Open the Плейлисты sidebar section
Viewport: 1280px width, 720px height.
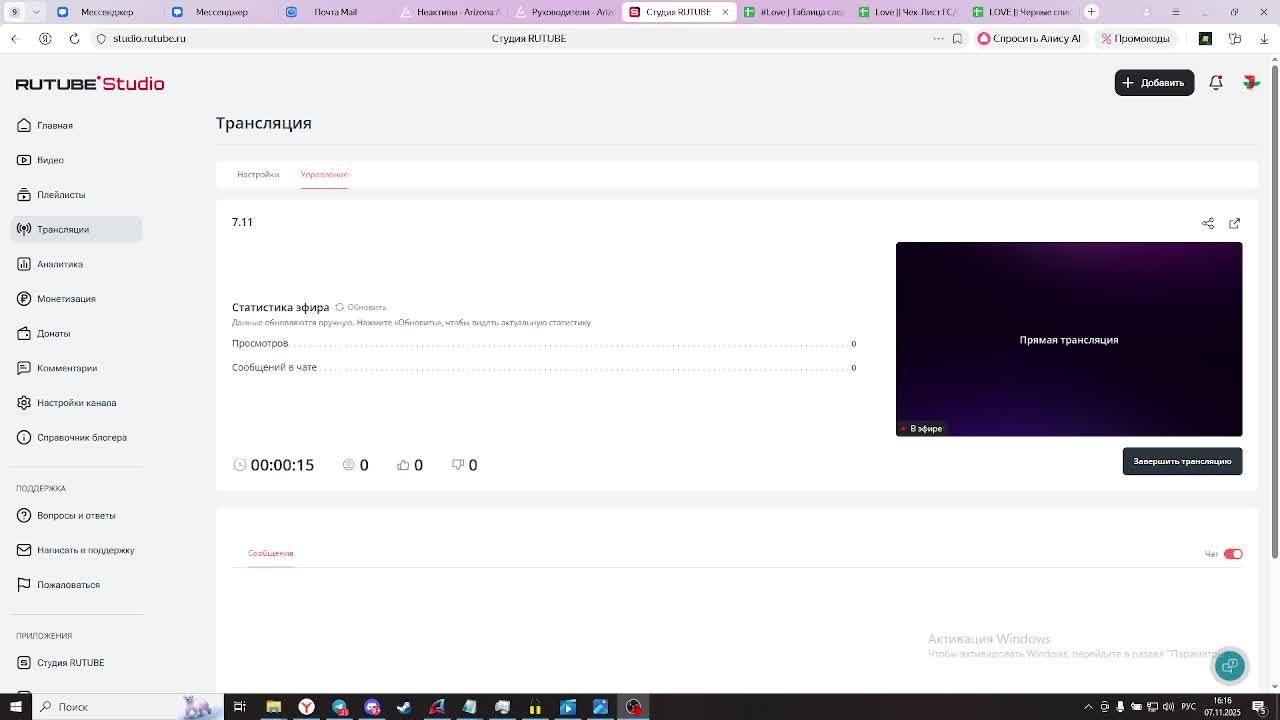(x=76, y=195)
